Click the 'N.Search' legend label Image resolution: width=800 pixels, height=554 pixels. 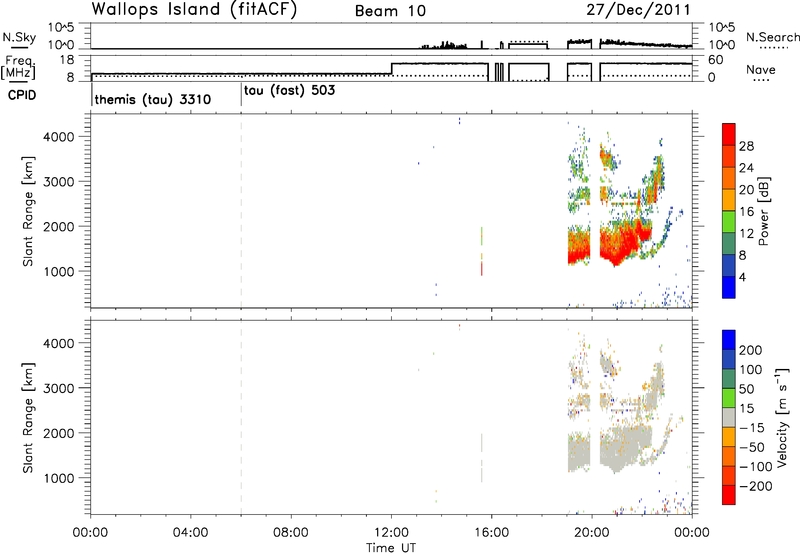(x=772, y=37)
